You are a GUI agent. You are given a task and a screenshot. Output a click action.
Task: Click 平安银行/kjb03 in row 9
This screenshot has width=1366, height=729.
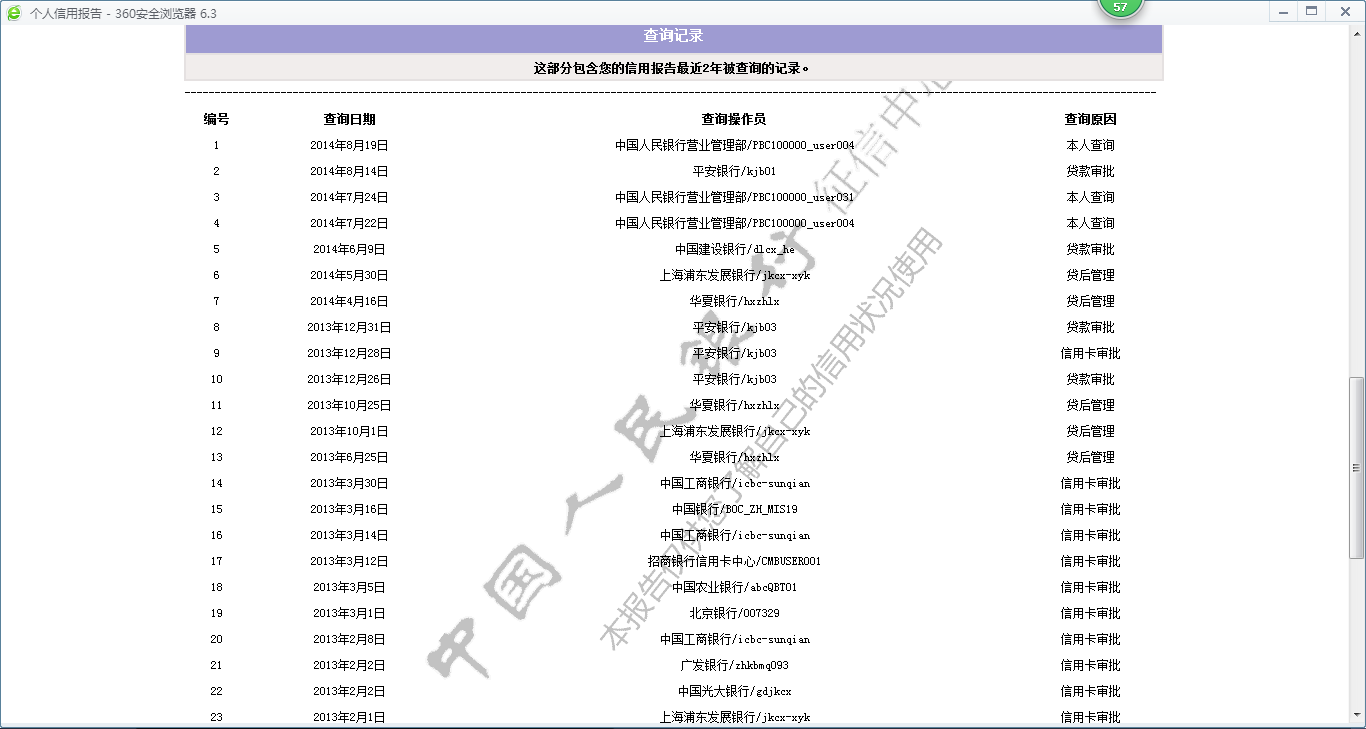(734, 353)
